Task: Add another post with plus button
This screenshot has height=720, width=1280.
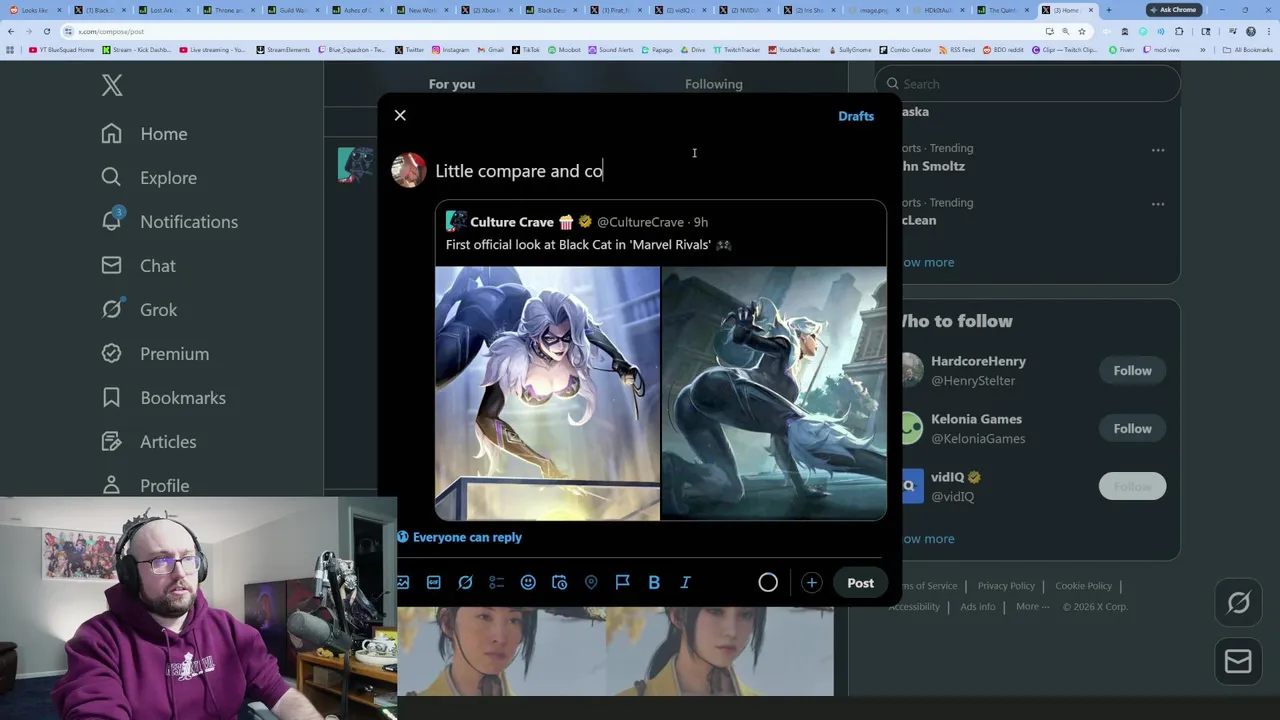Action: [x=811, y=583]
